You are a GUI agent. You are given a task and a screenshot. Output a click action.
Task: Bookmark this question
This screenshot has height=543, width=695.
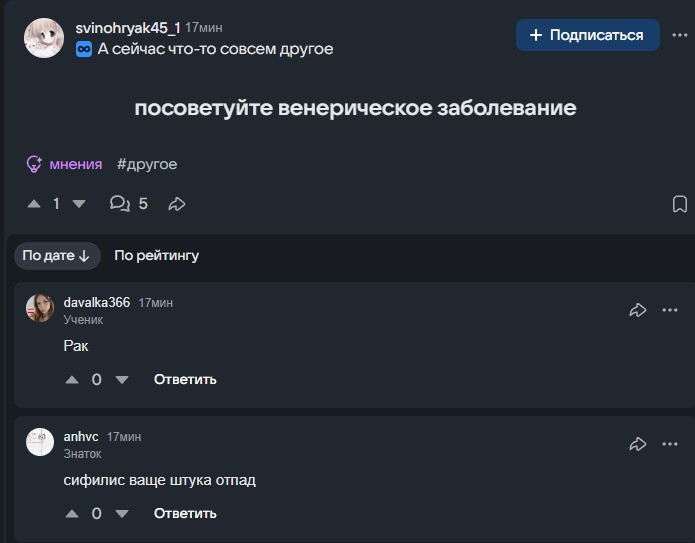[679, 204]
